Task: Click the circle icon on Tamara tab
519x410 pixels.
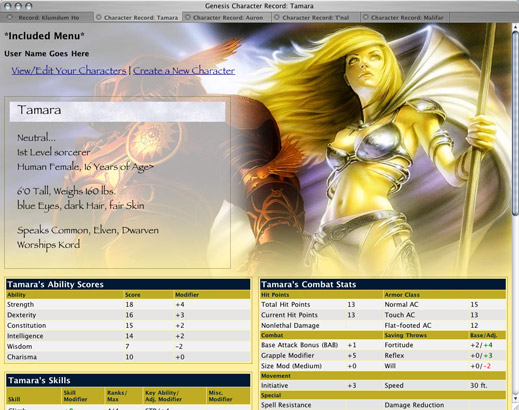Action: pyautogui.click(x=99, y=17)
